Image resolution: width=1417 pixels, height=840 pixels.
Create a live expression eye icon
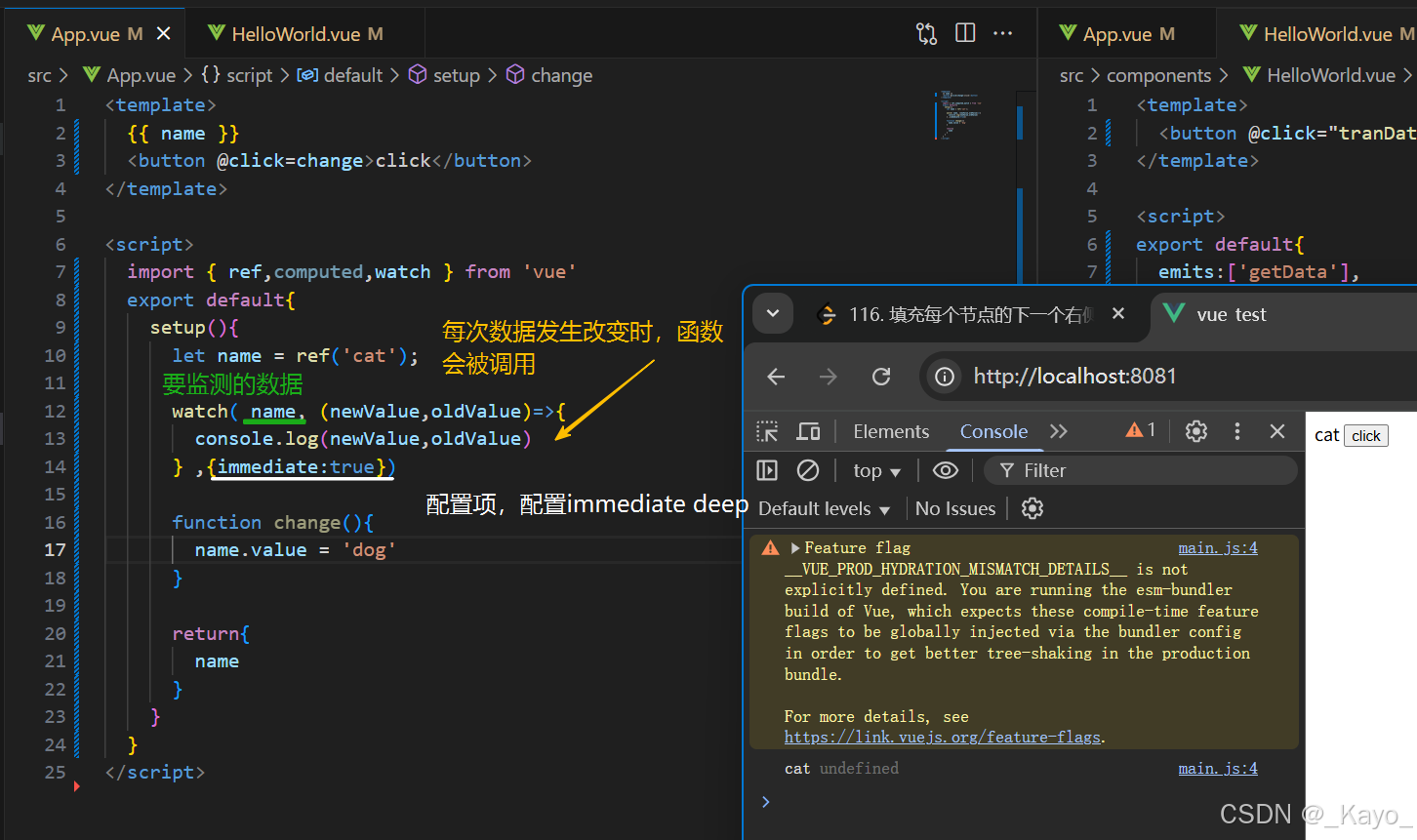click(945, 470)
